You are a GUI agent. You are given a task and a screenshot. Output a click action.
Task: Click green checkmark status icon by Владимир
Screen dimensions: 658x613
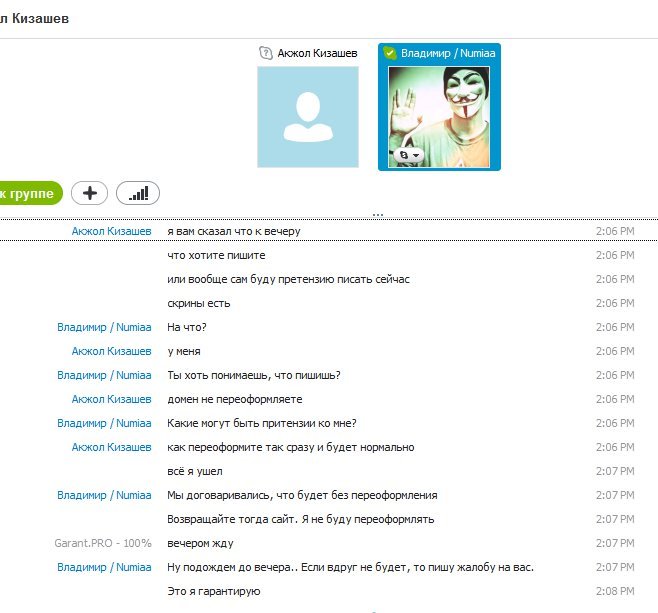390,53
